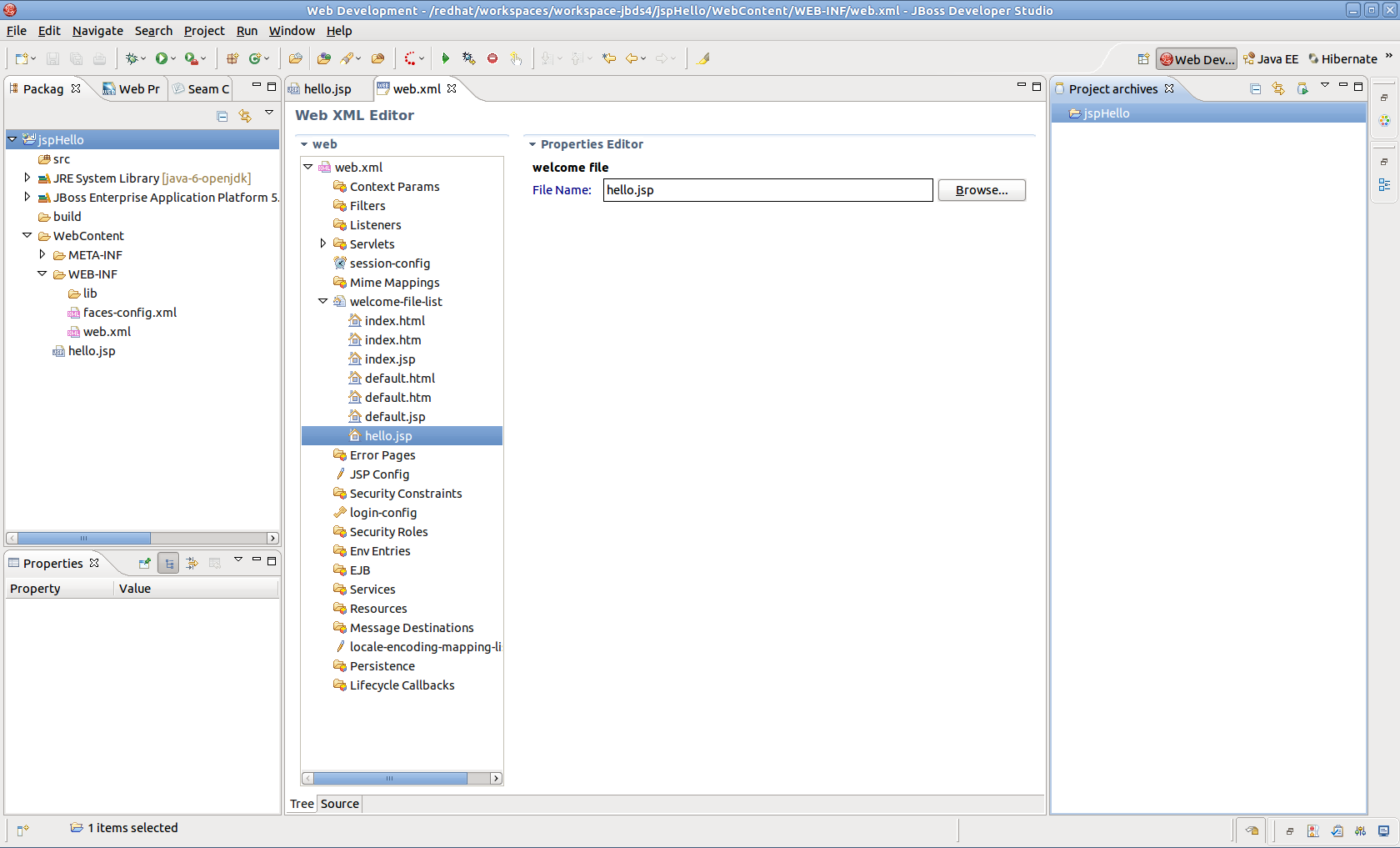Click the Open Perspective icon
1400x848 pixels.
point(1143,59)
